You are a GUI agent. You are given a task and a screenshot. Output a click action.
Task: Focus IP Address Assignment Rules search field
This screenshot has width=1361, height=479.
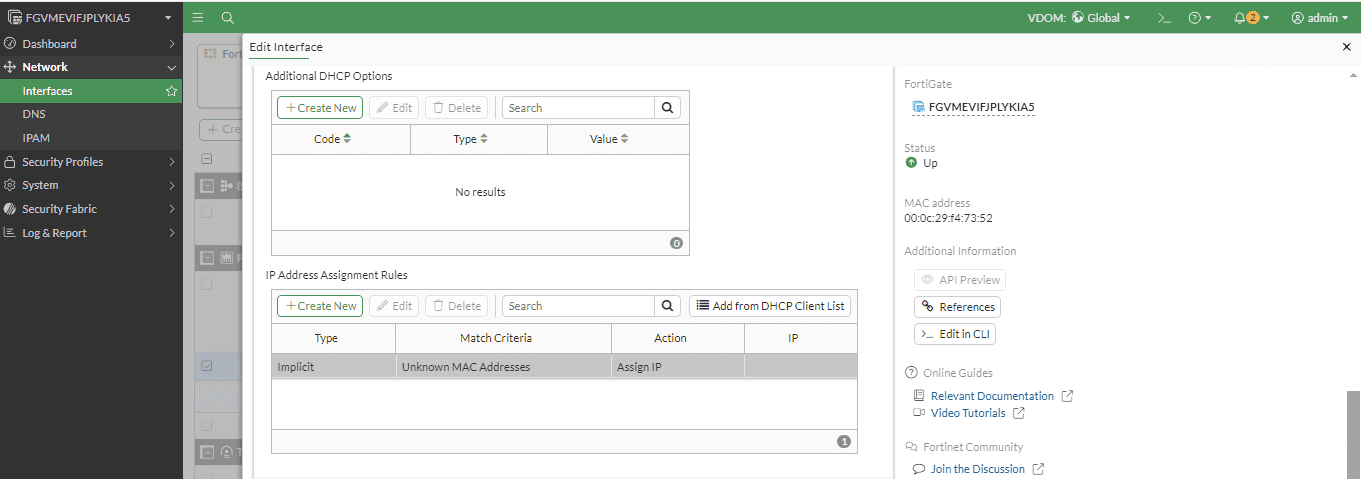coord(578,306)
